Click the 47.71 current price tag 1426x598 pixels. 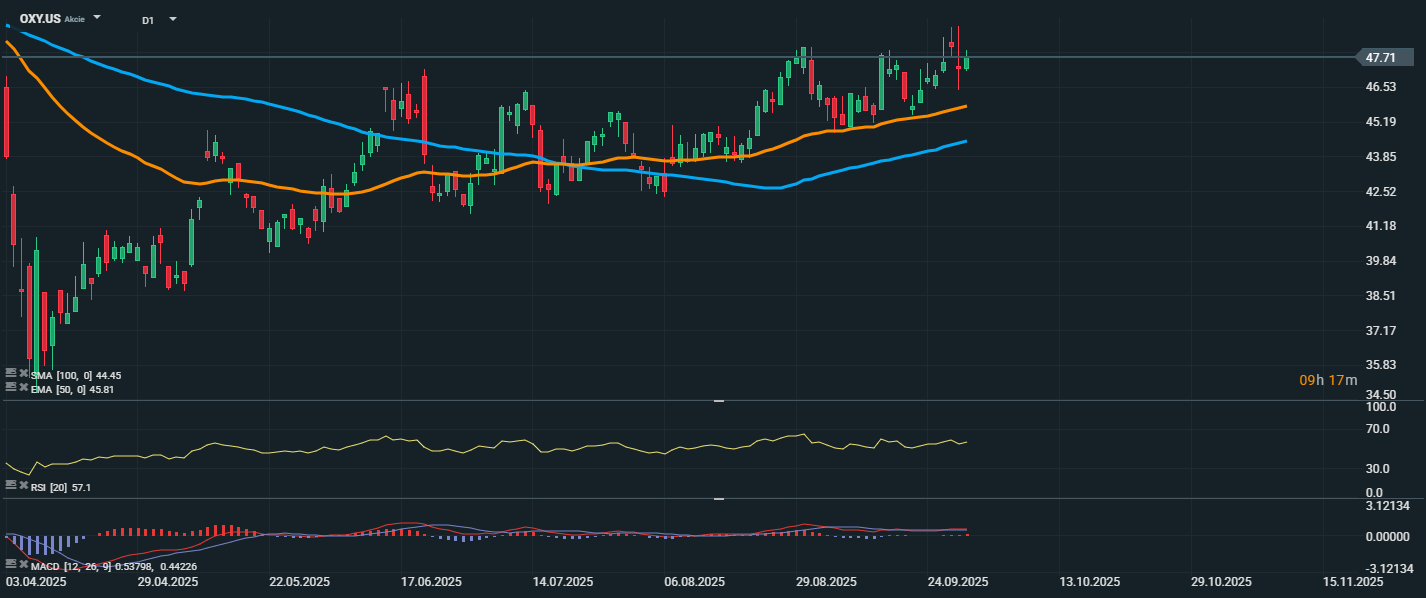pos(1381,58)
